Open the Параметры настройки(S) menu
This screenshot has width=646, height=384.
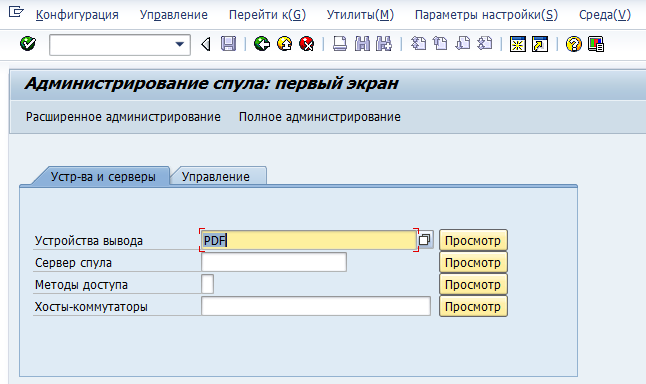pos(486,15)
